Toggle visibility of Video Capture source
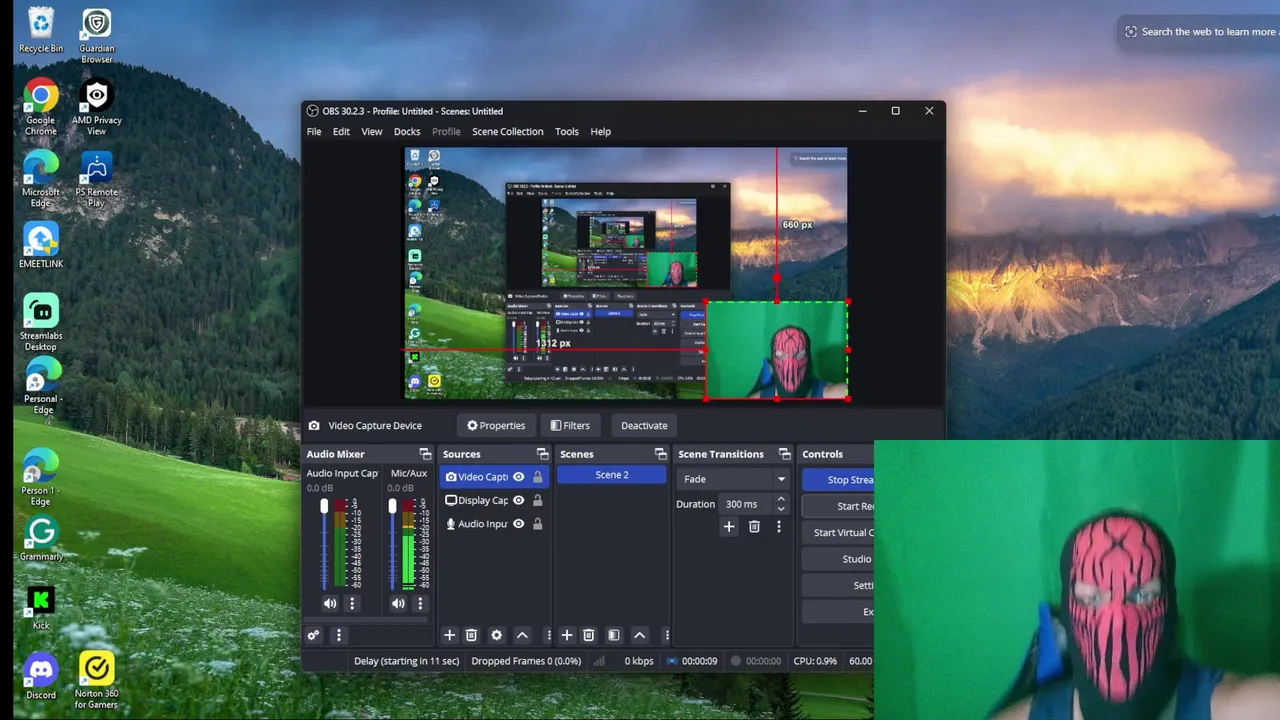 [x=518, y=477]
